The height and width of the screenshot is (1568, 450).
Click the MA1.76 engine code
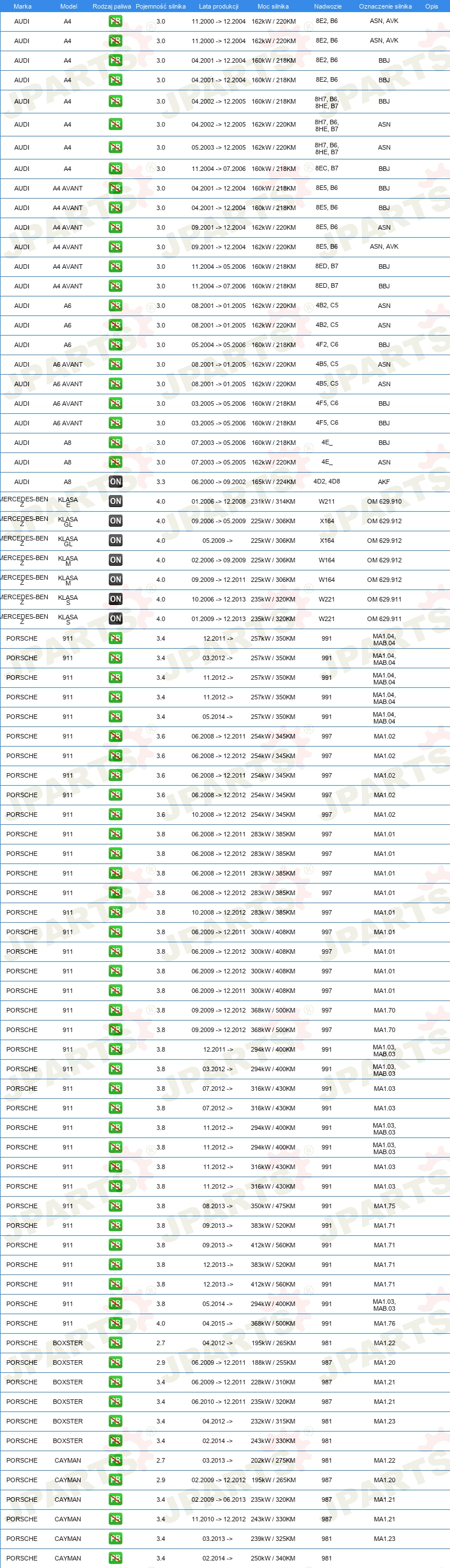click(384, 1323)
